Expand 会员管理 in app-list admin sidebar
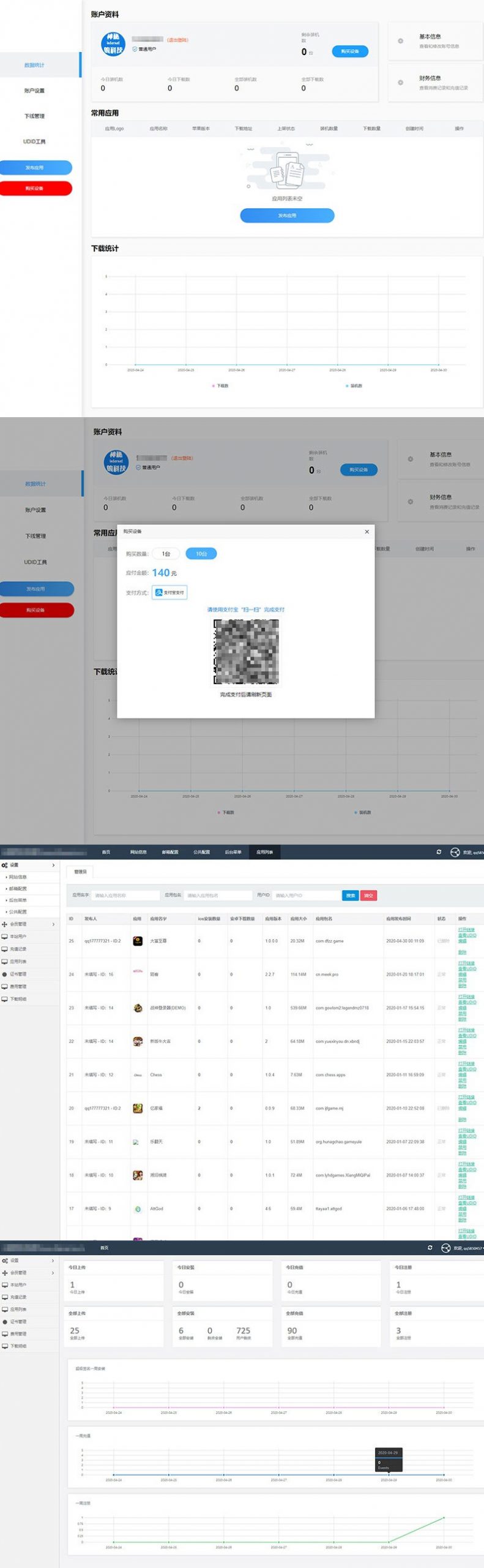This screenshot has height=1568, width=484. point(30,924)
